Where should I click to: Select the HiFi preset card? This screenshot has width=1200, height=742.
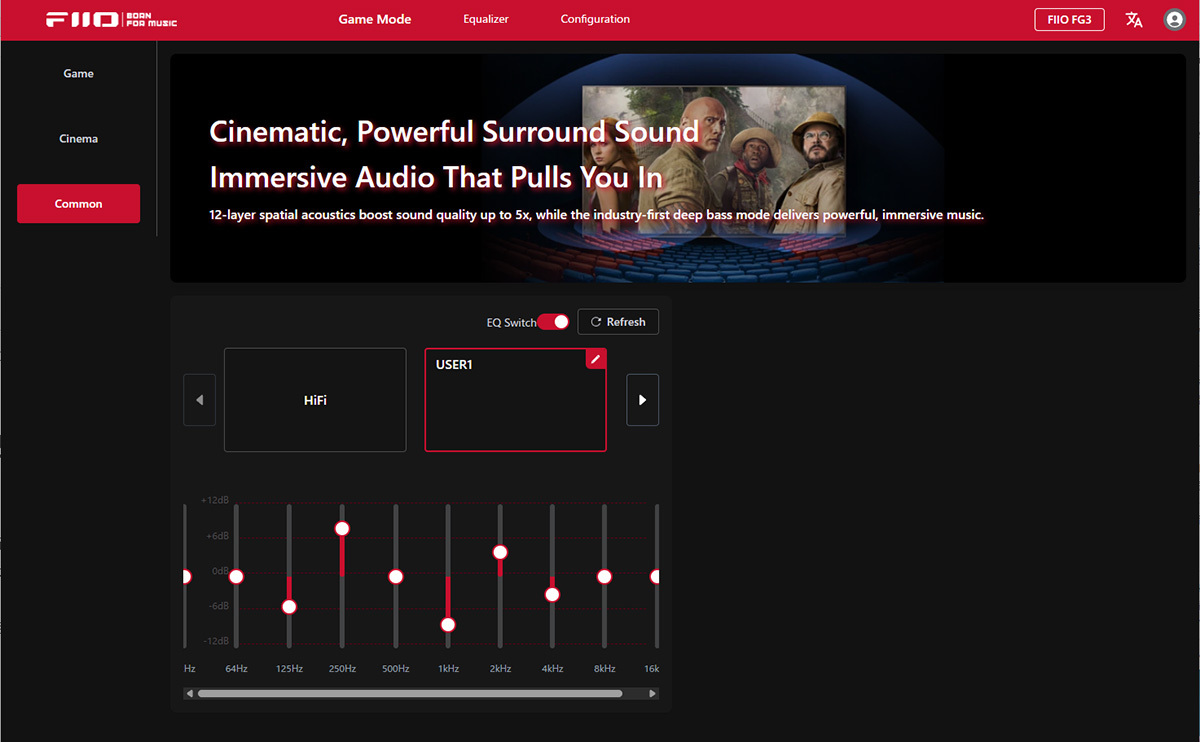point(315,400)
